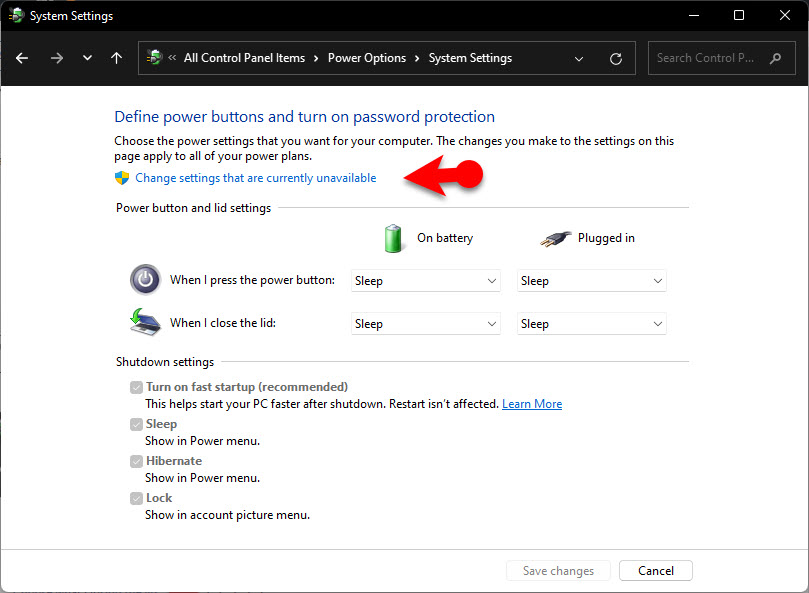
Task: Click the UAC shield icon
Action: coord(122,178)
